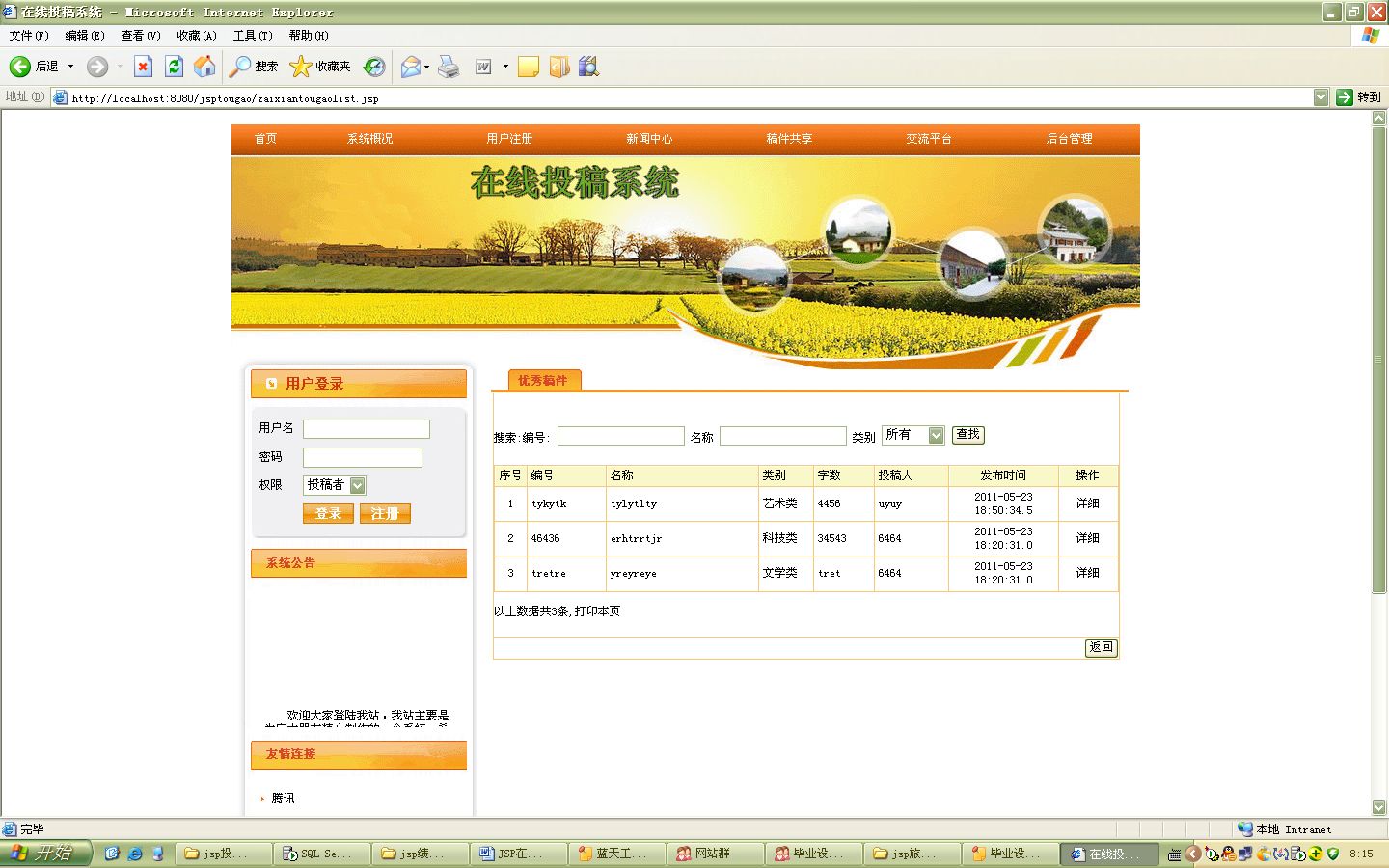Click the 查找 search button
Viewport: 1389px width, 868px height.
pyautogui.click(x=968, y=435)
